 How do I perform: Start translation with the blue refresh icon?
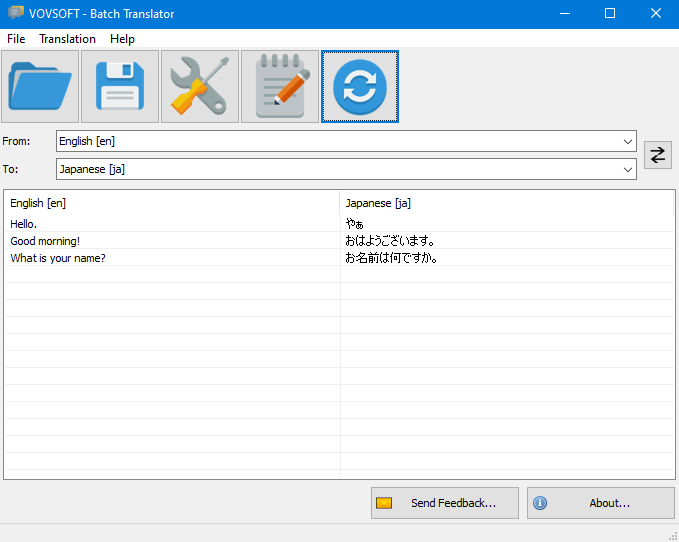(x=360, y=87)
